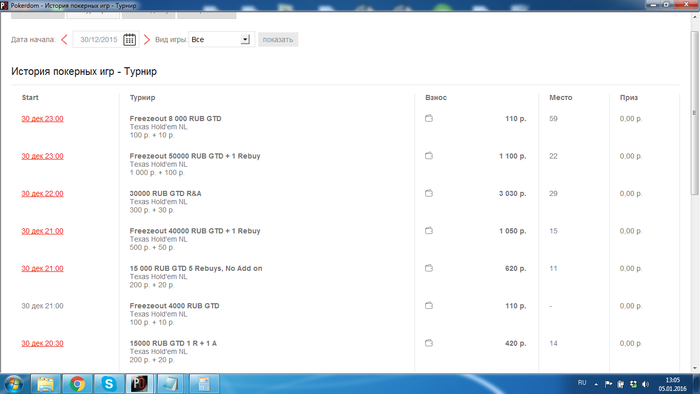Click the 420 р. buy-in value

(516, 344)
